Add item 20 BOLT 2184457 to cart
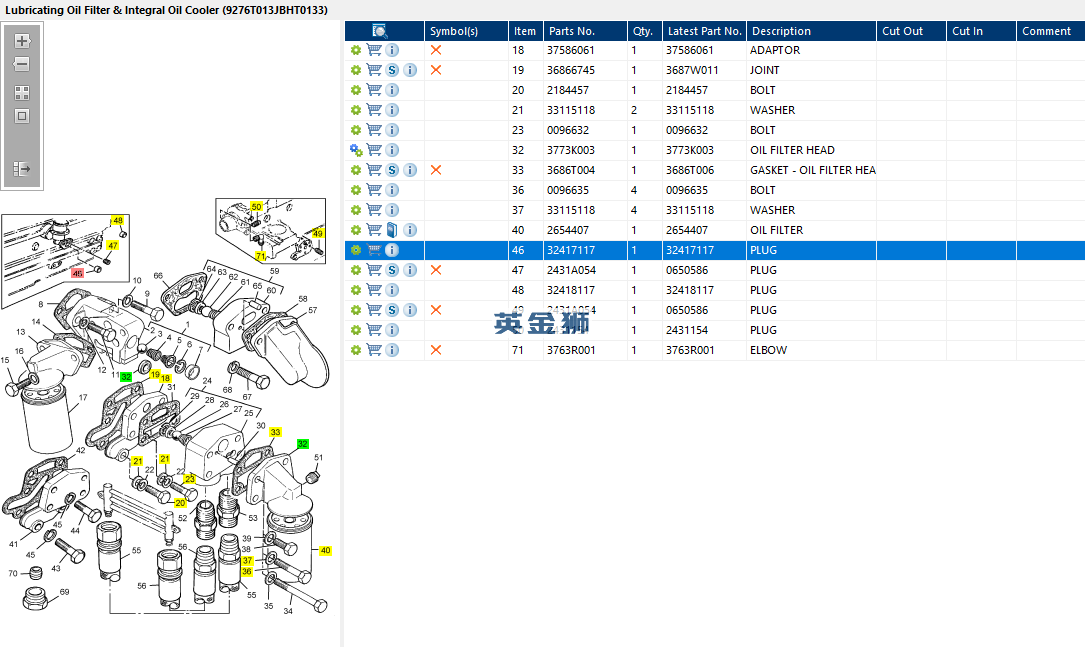The image size is (1085, 647). (x=374, y=90)
